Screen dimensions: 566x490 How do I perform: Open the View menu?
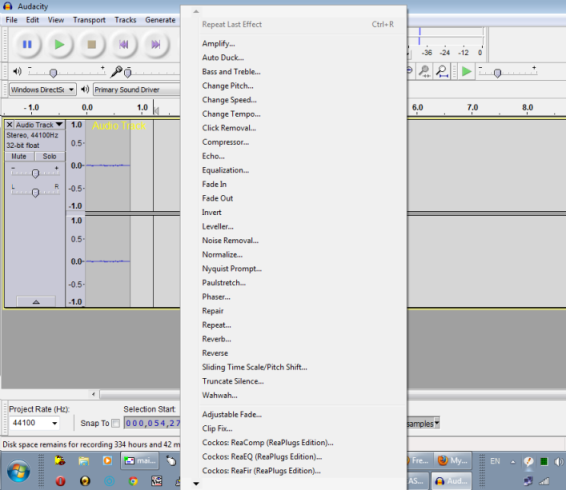[x=56, y=20]
